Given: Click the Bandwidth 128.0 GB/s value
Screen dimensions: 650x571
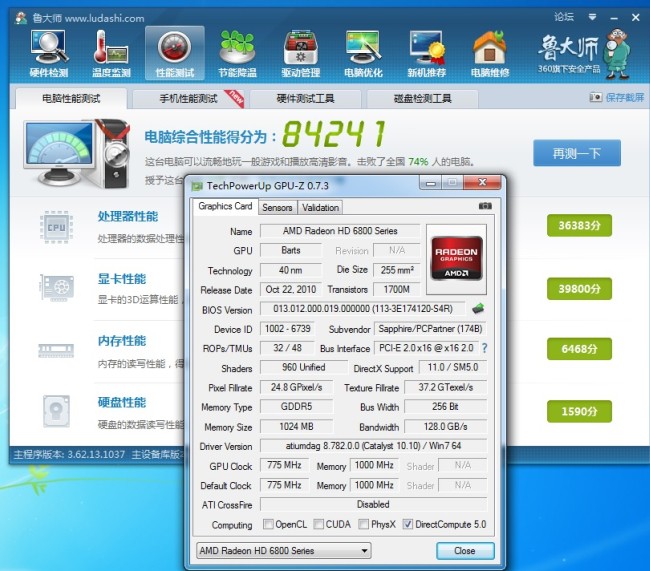Looking at the screenshot, I should 445,426.
